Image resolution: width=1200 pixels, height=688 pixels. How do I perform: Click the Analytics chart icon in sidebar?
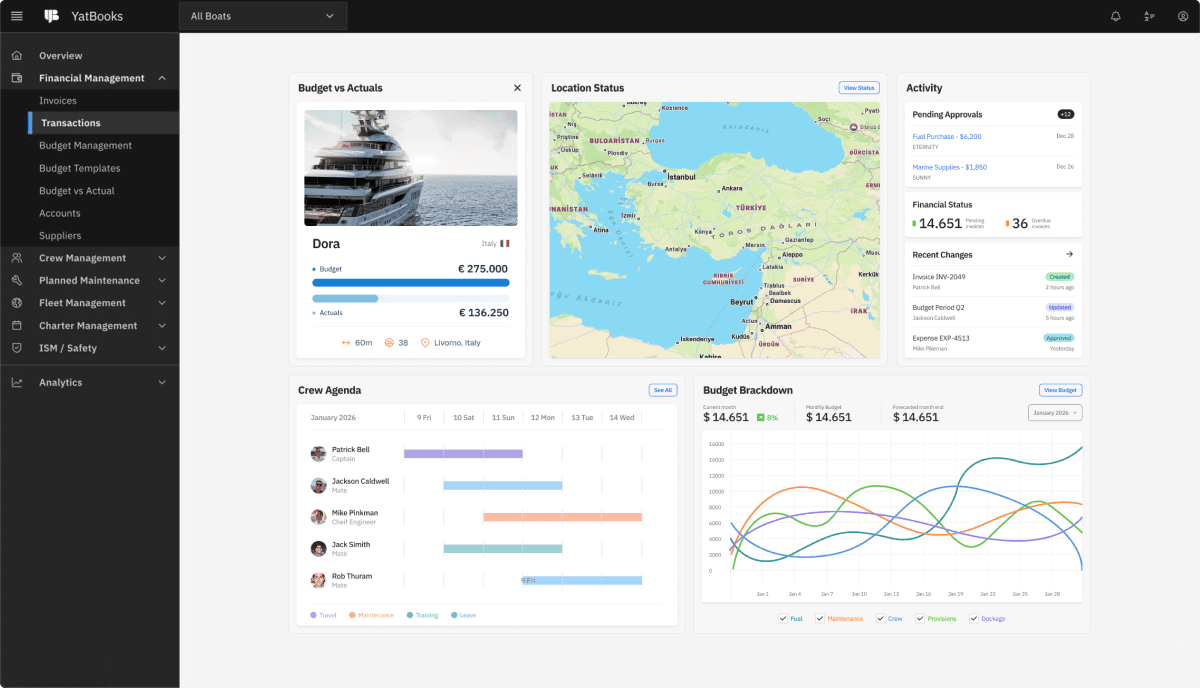tap(17, 382)
